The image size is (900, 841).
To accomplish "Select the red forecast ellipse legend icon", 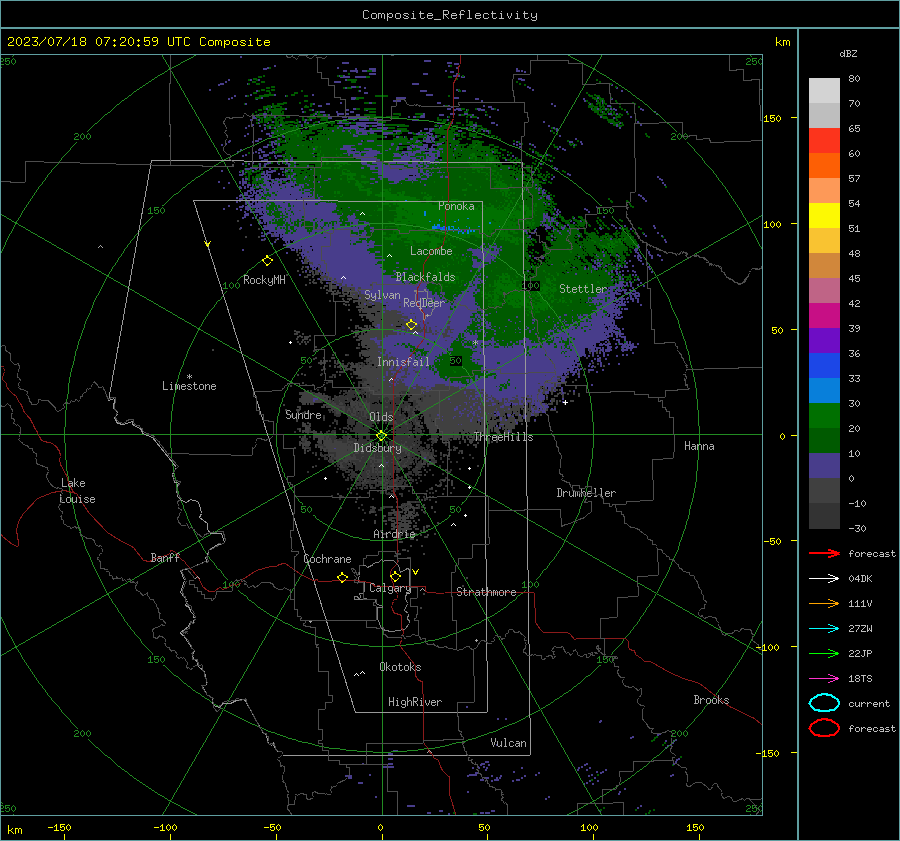I will coord(824,728).
